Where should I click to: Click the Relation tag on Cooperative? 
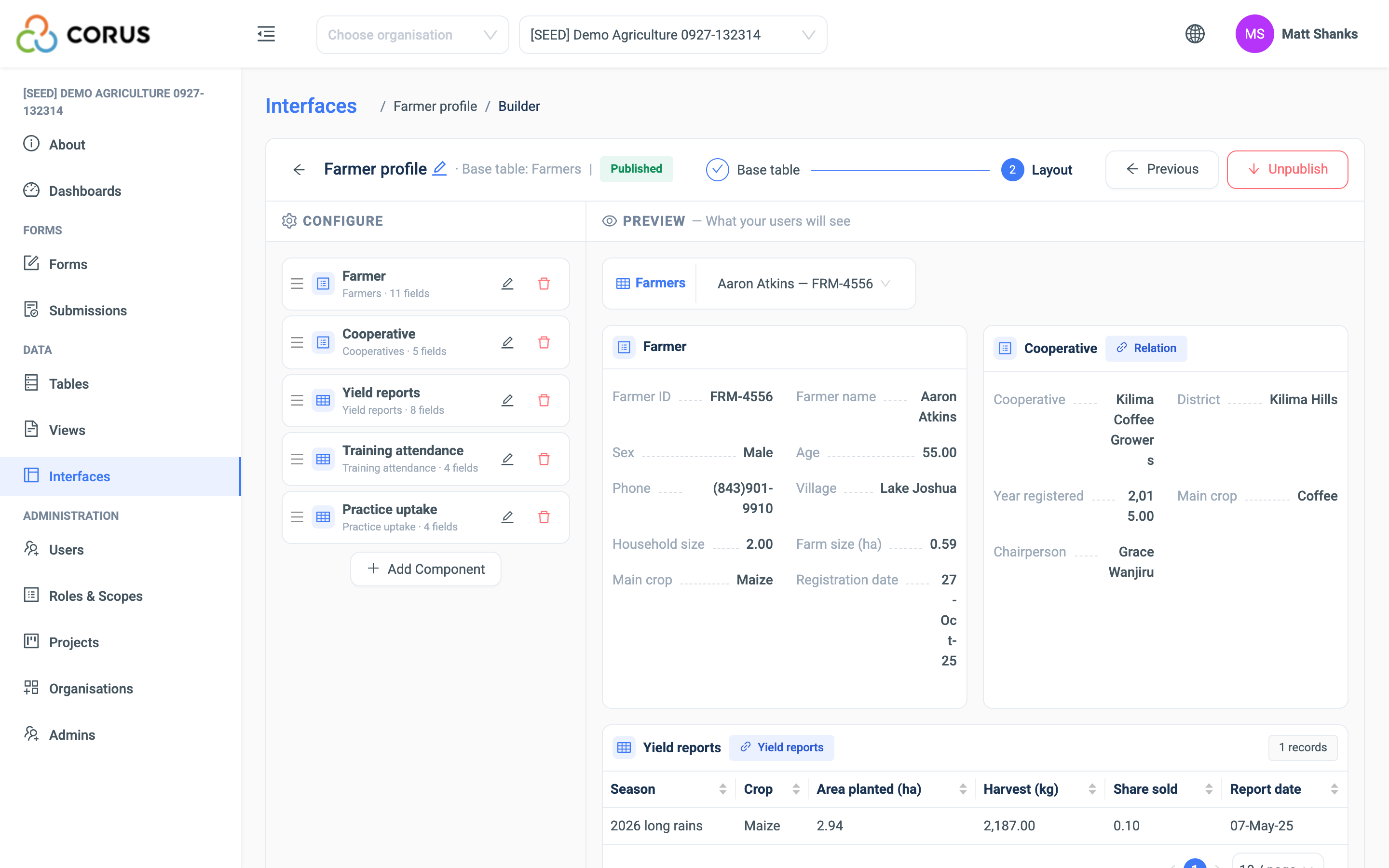pyautogui.click(x=1146, y=348)
